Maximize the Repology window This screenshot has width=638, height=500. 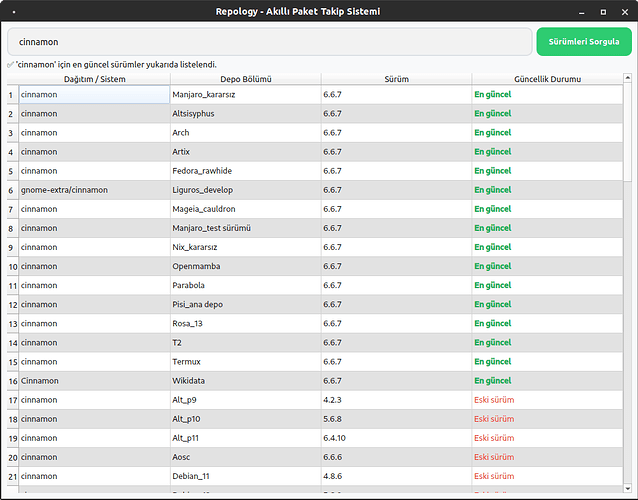tap(601, 12)
